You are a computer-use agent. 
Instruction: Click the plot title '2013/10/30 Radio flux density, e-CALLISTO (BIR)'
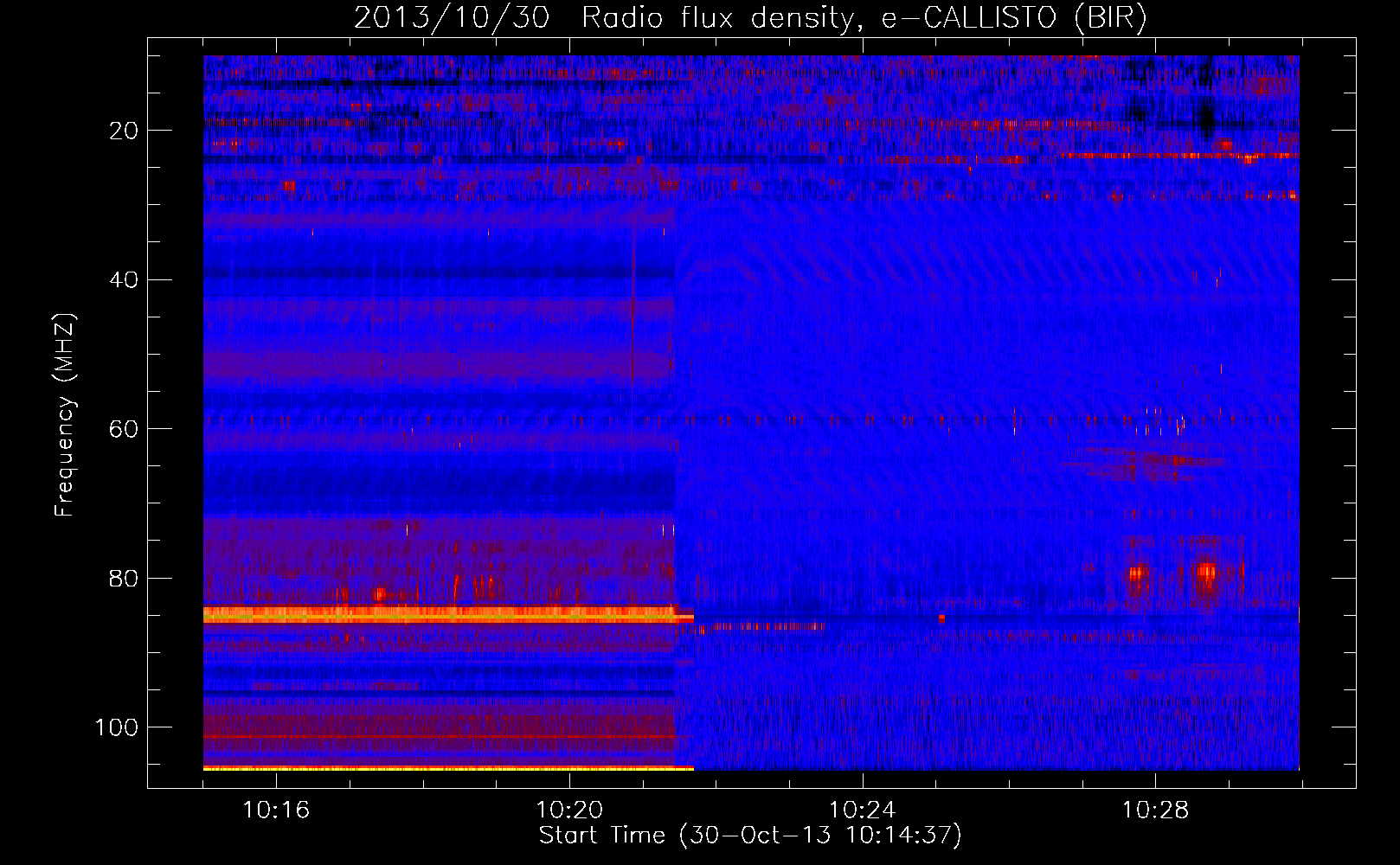tap(750, 19)
